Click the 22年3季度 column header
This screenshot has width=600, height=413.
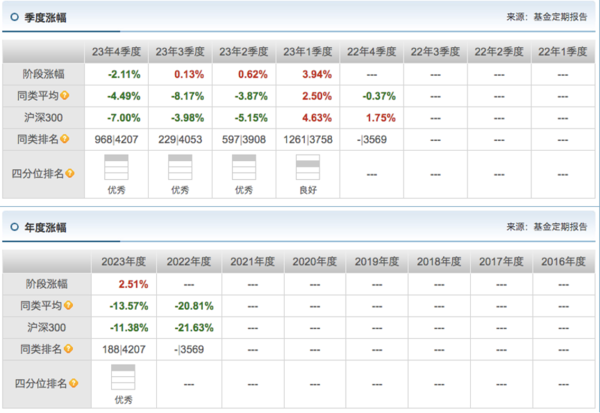point(435,52)
